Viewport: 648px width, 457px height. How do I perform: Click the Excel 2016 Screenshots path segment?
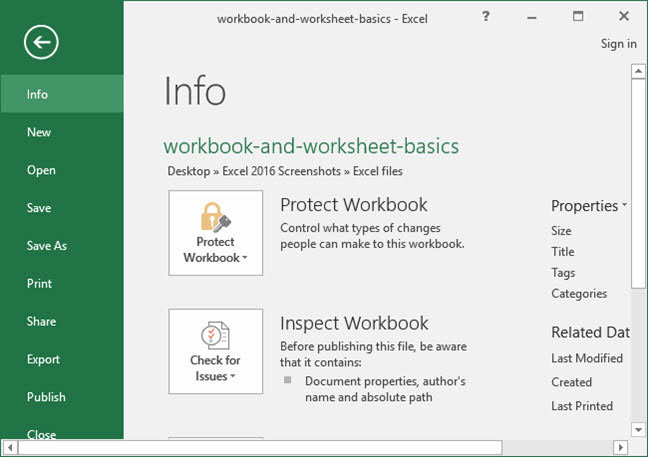281,171
